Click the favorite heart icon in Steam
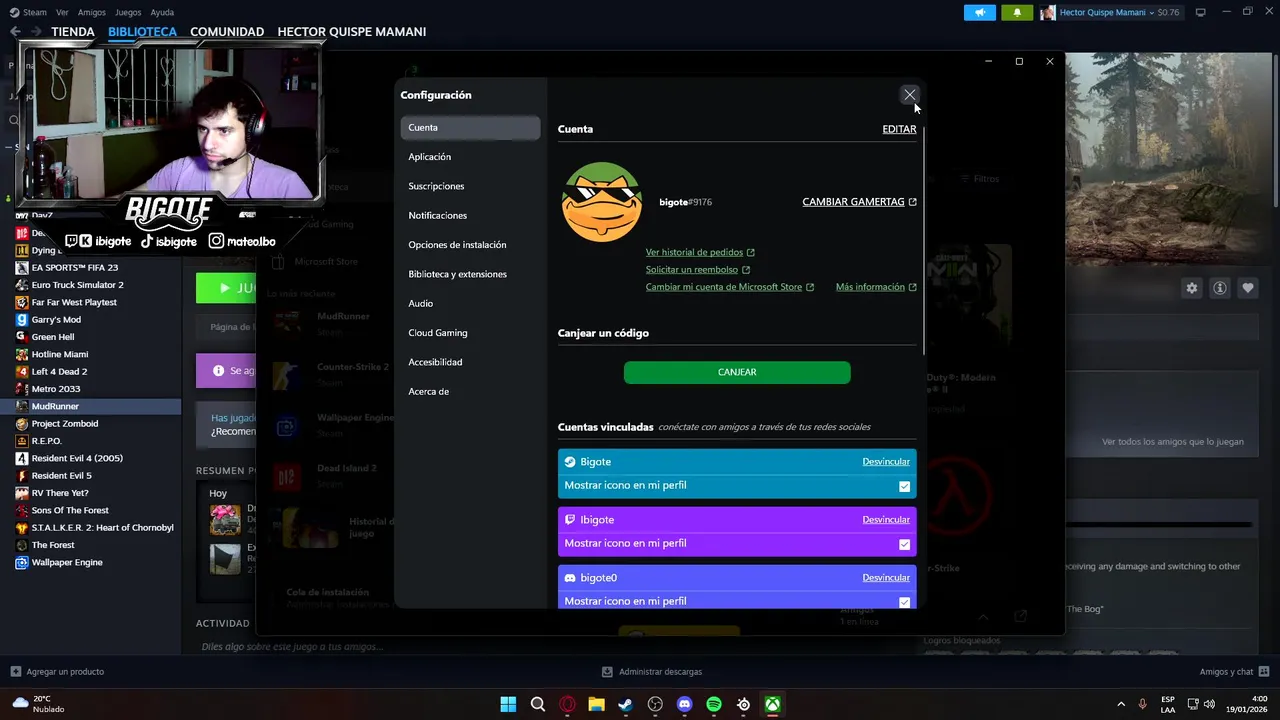The height and width of the screenshot is (720, 1280). (1248, 288)
